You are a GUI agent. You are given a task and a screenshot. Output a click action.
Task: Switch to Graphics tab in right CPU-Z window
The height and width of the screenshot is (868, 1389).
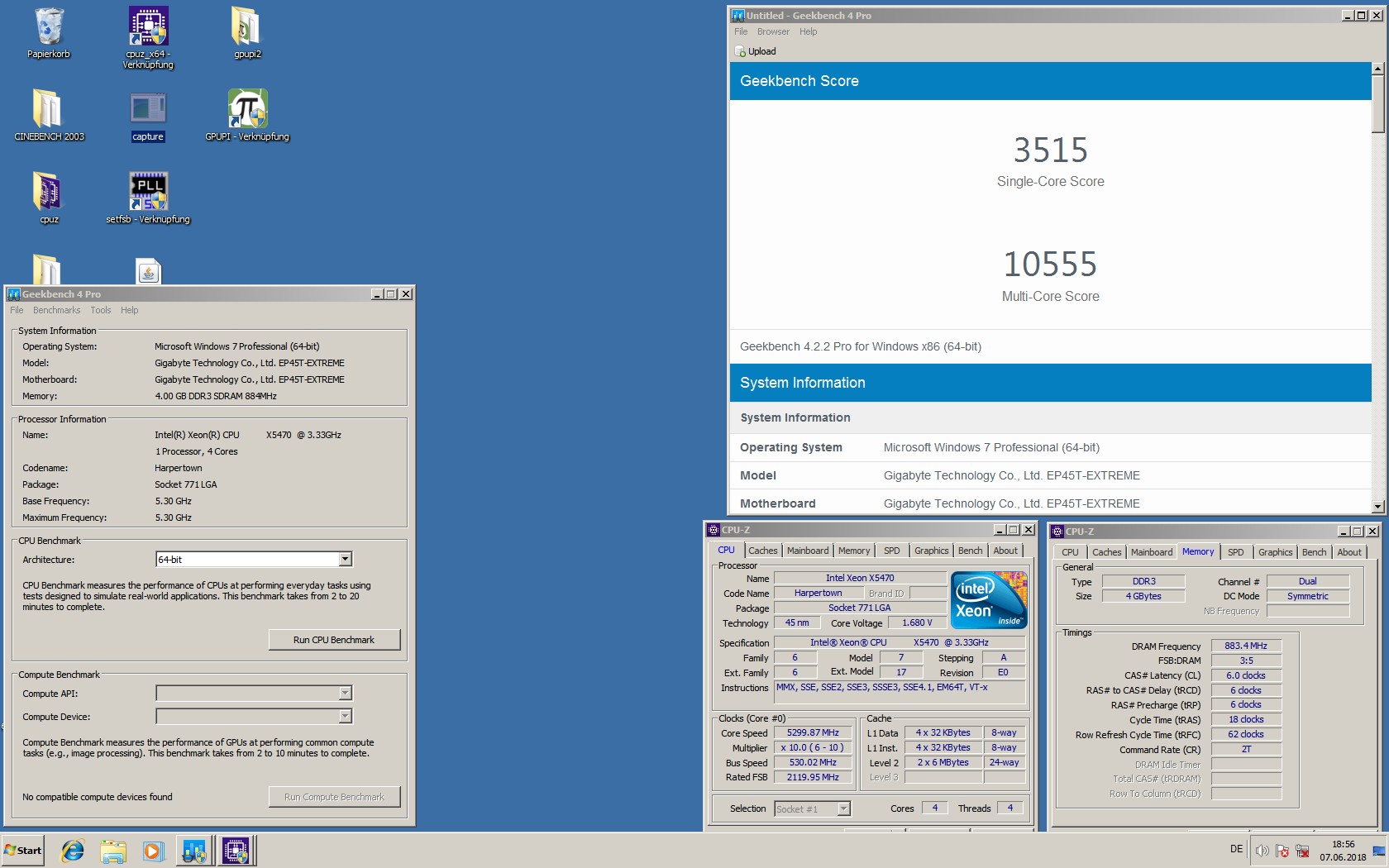[1275, 552]
